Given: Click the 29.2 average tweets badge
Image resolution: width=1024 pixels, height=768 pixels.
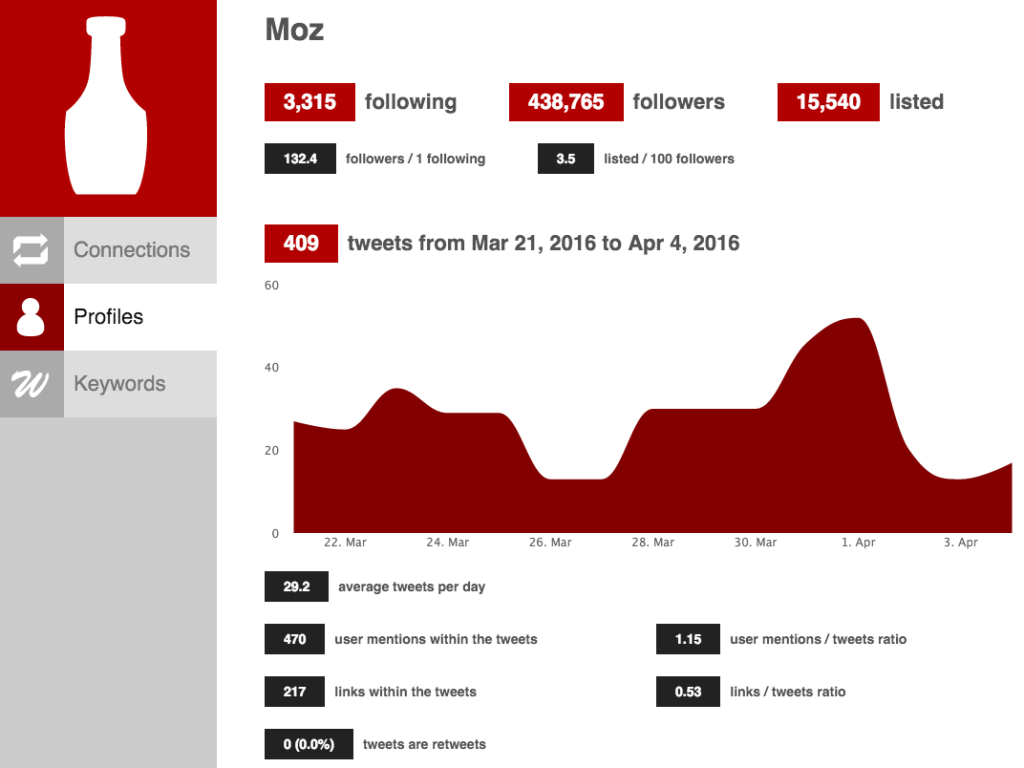Looking at the screenshot, I should tap(296, 586).
